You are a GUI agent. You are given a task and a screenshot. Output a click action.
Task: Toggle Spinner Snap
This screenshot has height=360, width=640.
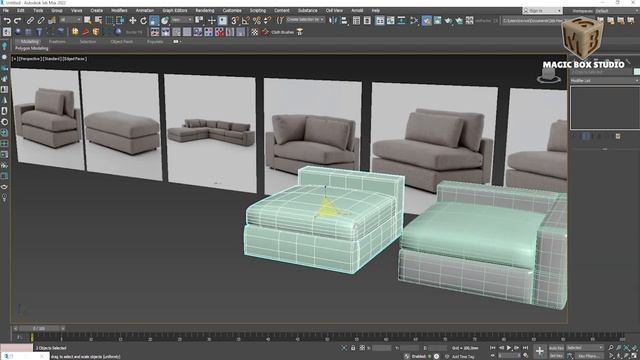point(267,20)
